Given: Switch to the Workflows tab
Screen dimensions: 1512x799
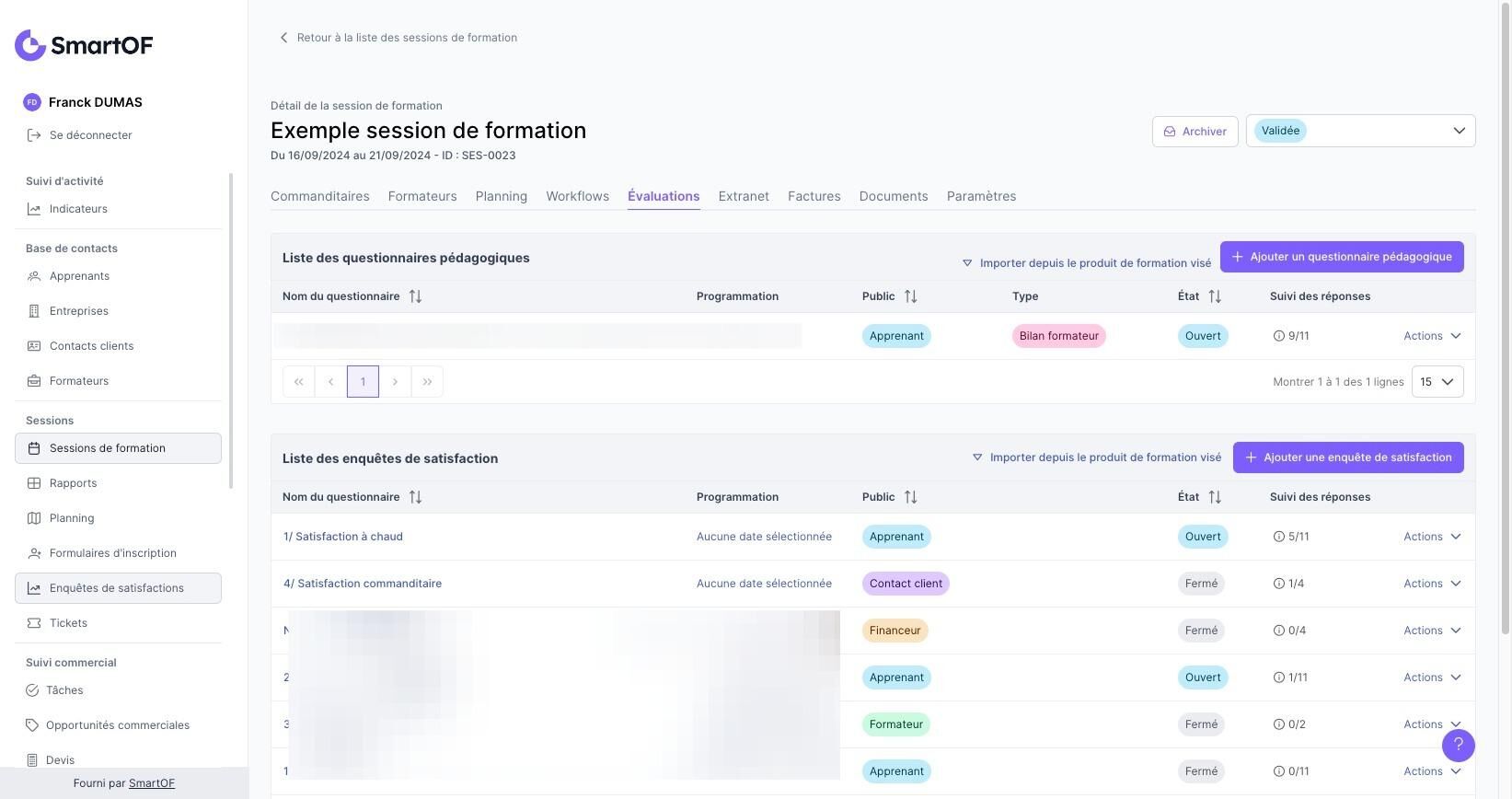Looking at the screenshot, I should click(578, 196).
